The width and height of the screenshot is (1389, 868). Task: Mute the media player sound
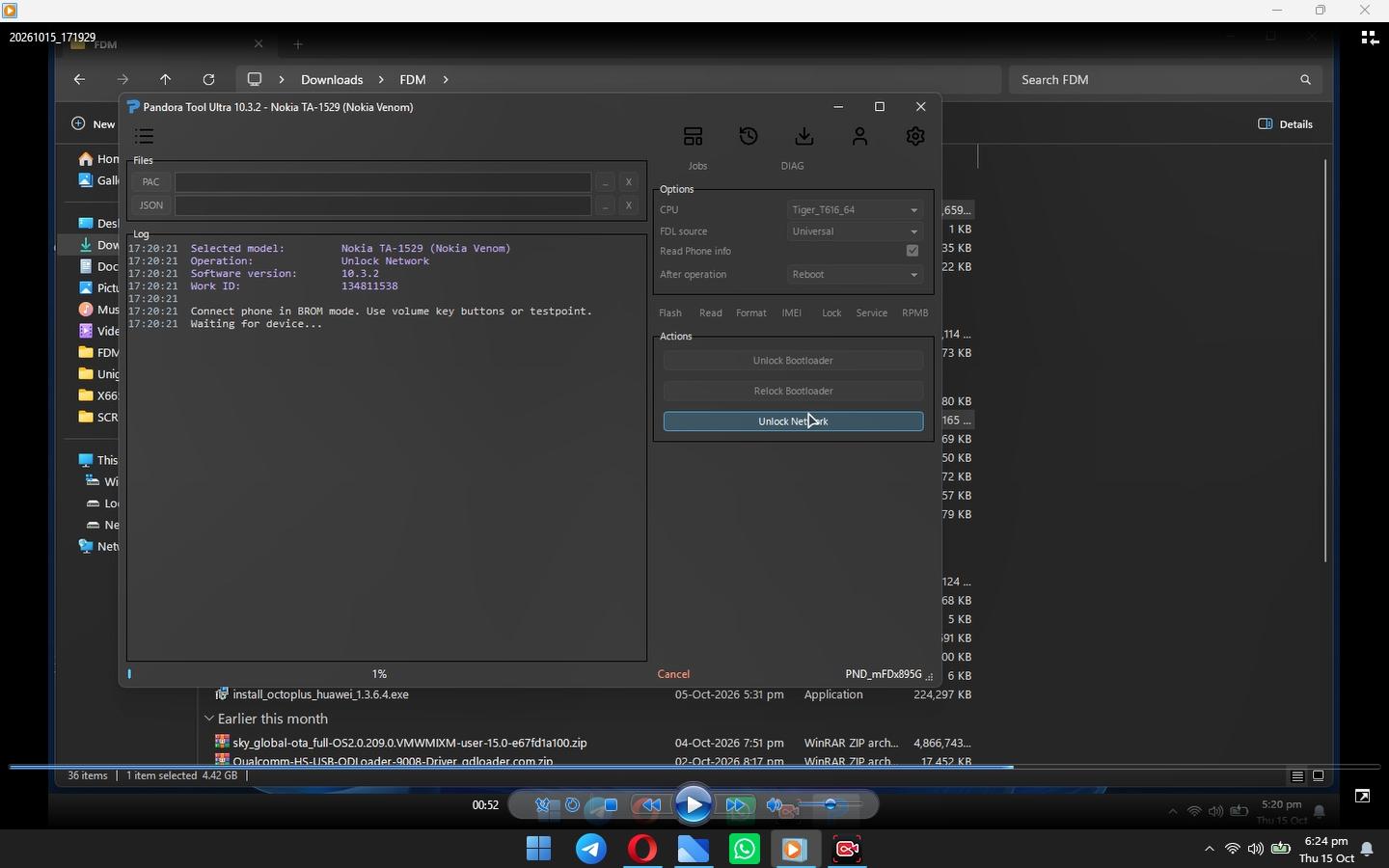coord(775,804)
